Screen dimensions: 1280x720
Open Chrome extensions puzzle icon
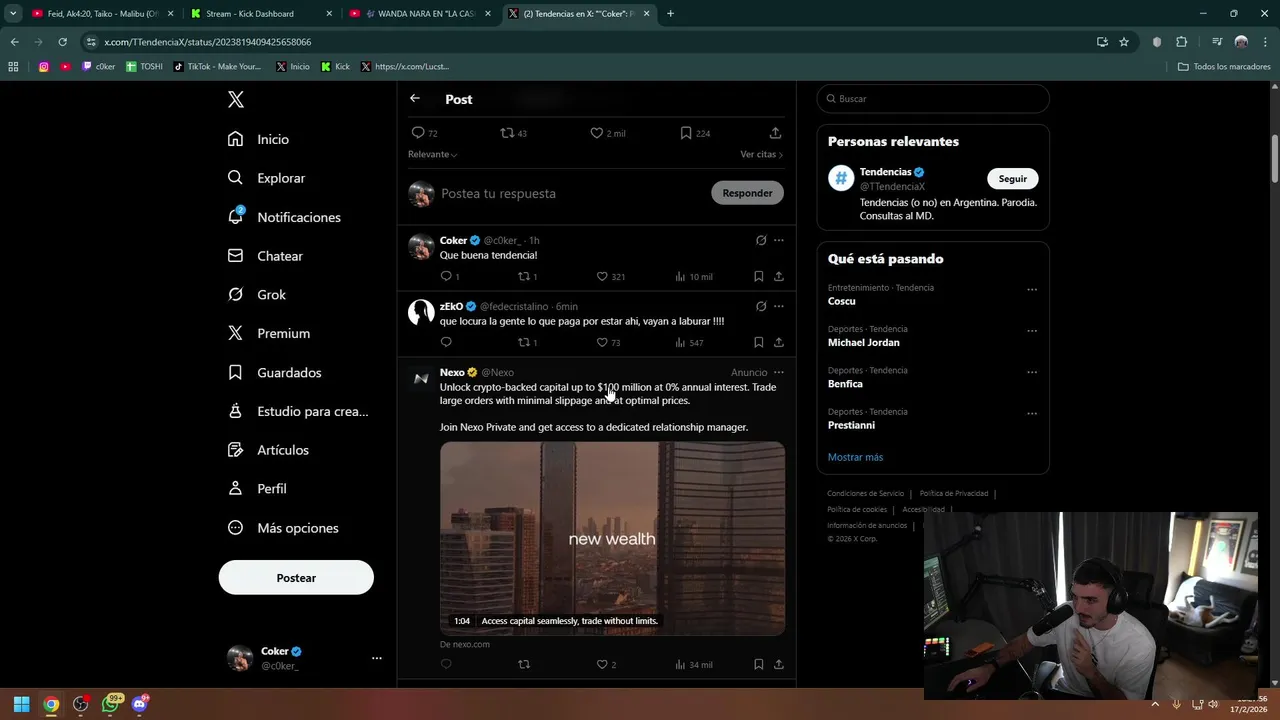coord(1181,42)
